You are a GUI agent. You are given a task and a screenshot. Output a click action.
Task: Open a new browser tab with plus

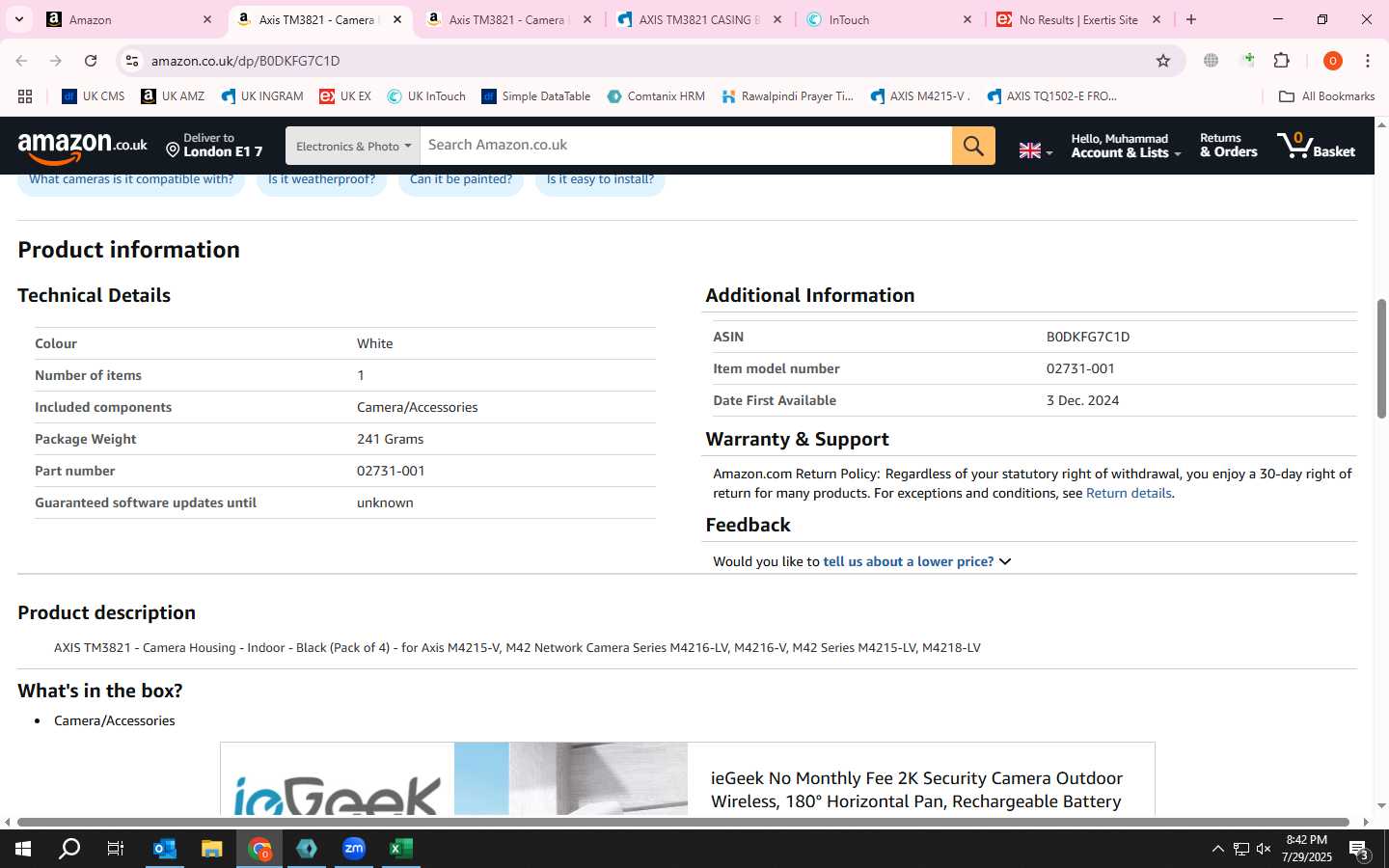[x=1191, y=19]
